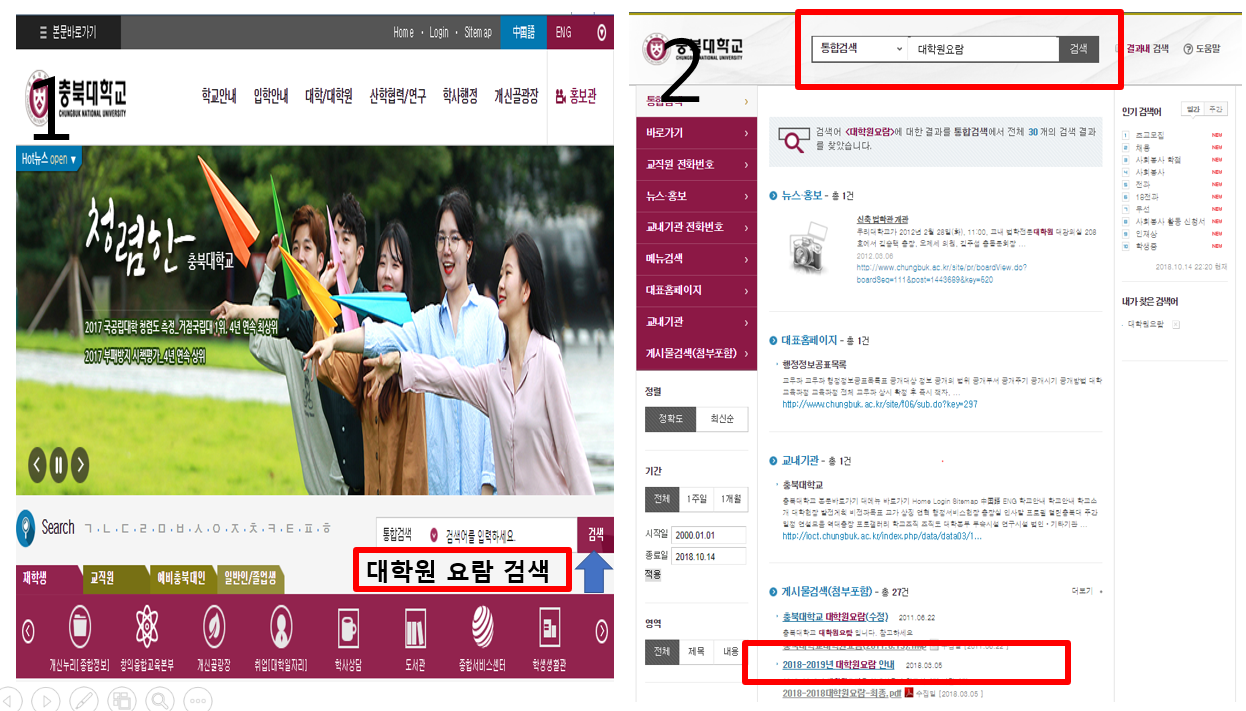Click 더보기 for 게시물검색 results
This screenshot has width=1246, height=711.
pos(1084,591)
